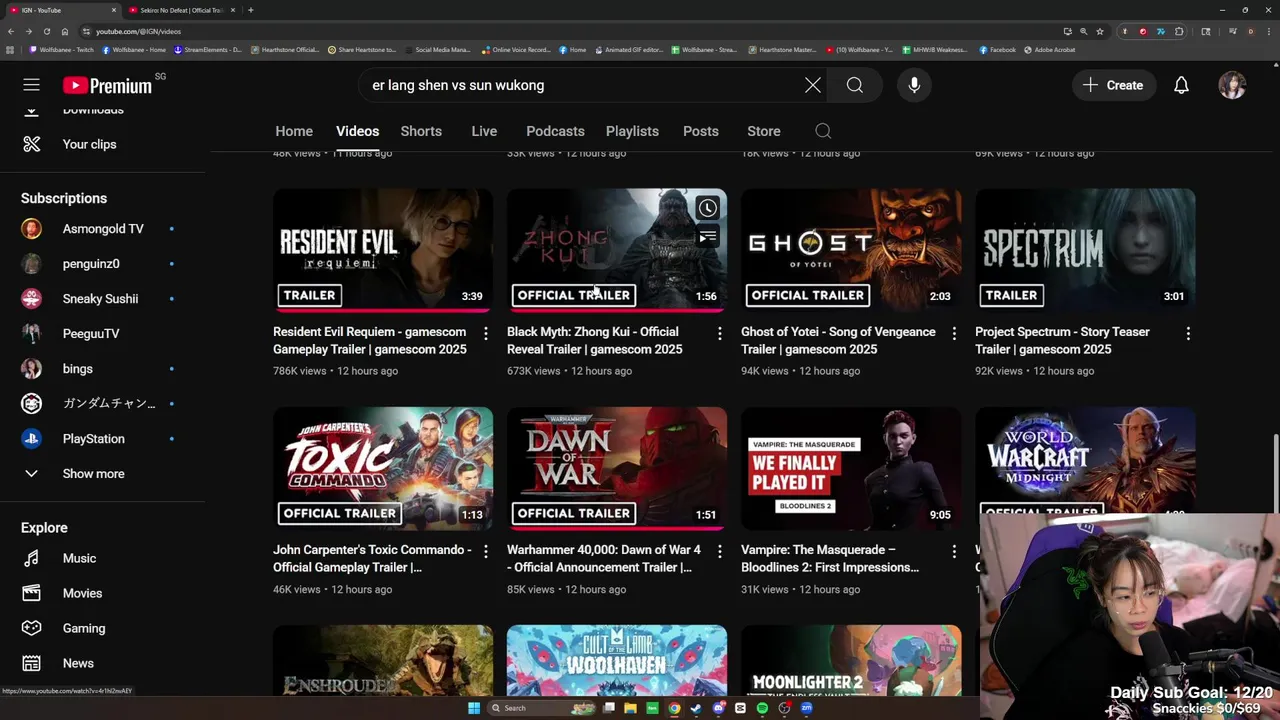The image size is (1280, 720).
Task: Open the Store tab
Action: tap(764, 131)
